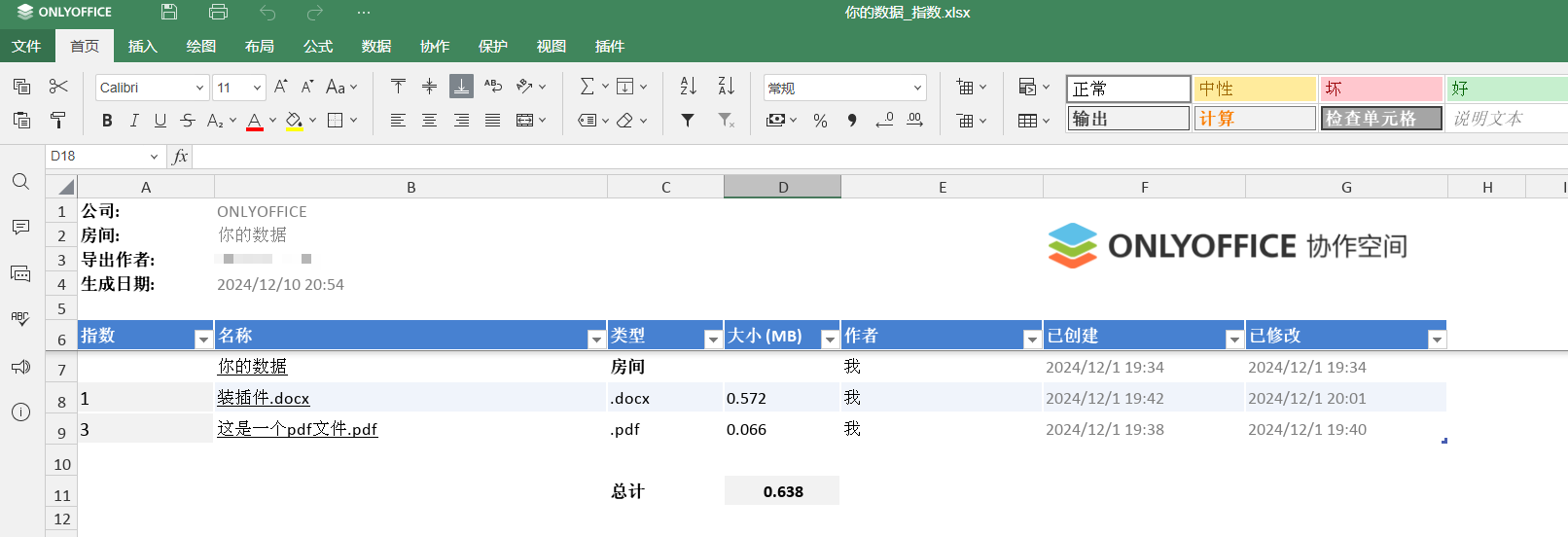Click the Copy icon
Image resolution: width=1568 pixels, height=537 pixels.
pyautogui.click(x=21, y=87)
